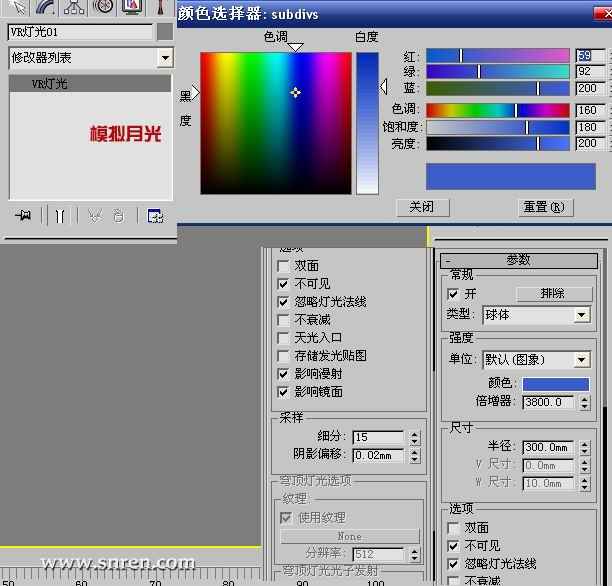The image size is (612, 586).
Task: Enable the 天光入口 checkbox
Action: click(x=283, y=338)
